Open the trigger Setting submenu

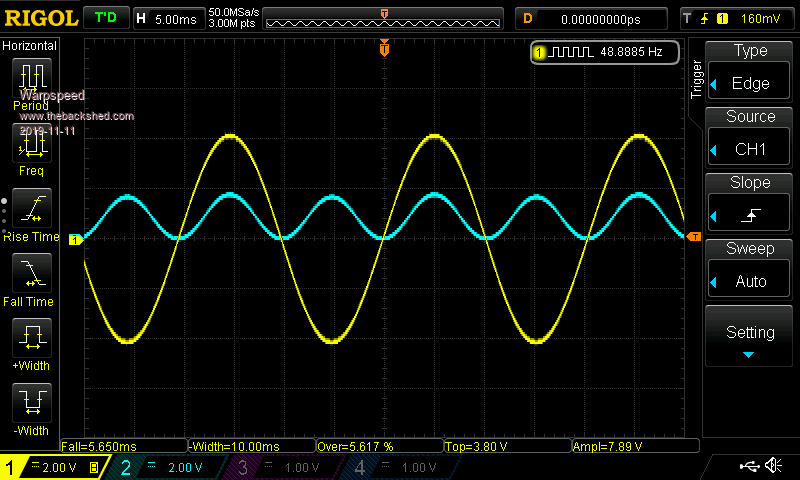pyautogui.click(x=750, y=337)
